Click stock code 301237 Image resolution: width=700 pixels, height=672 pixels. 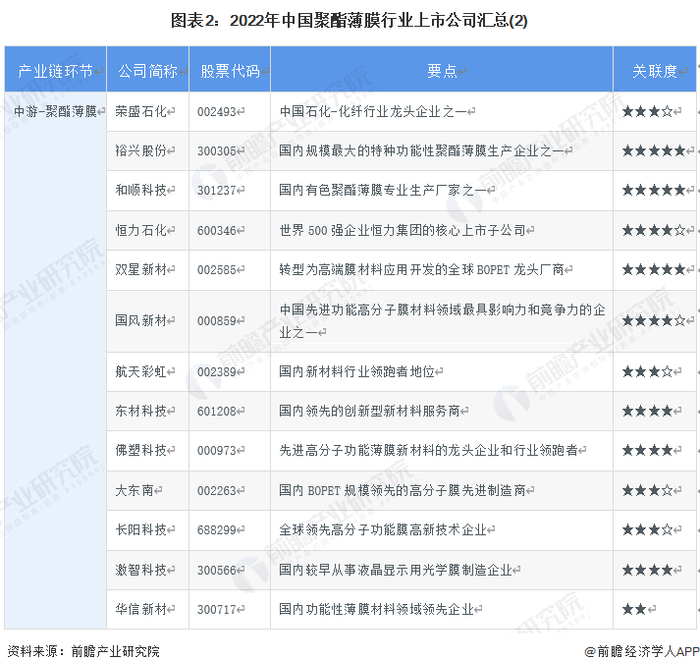click(217, 191)
